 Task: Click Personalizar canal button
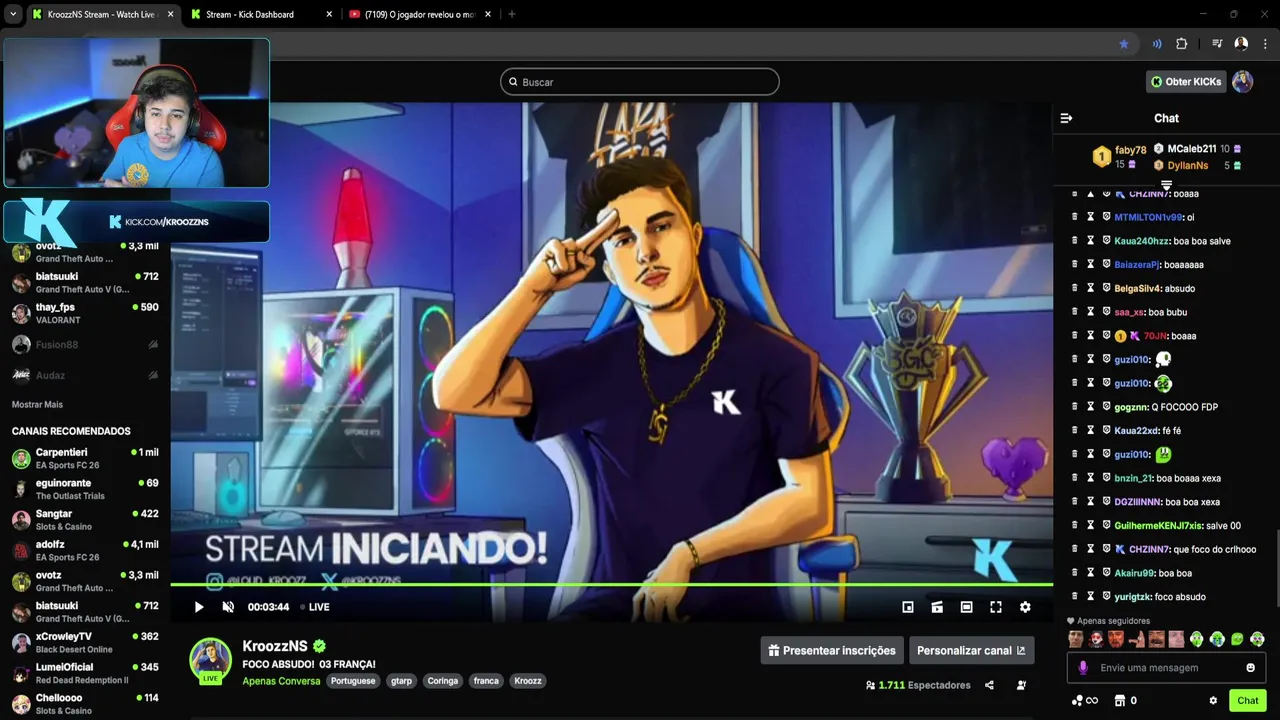[x=971, y=650]
